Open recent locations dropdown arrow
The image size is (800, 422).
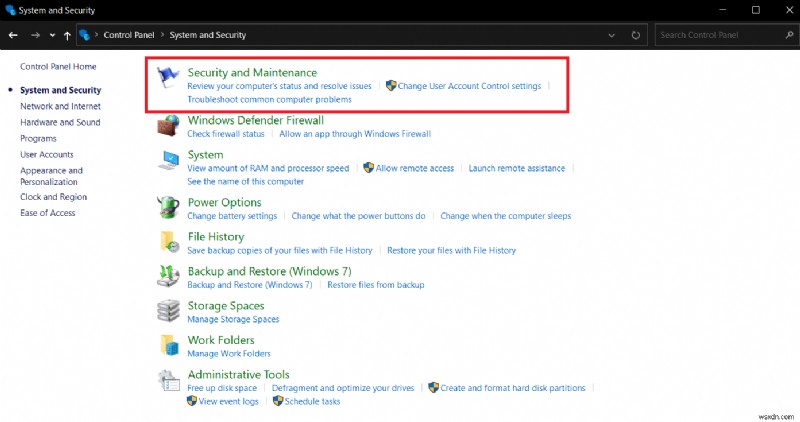52,35
